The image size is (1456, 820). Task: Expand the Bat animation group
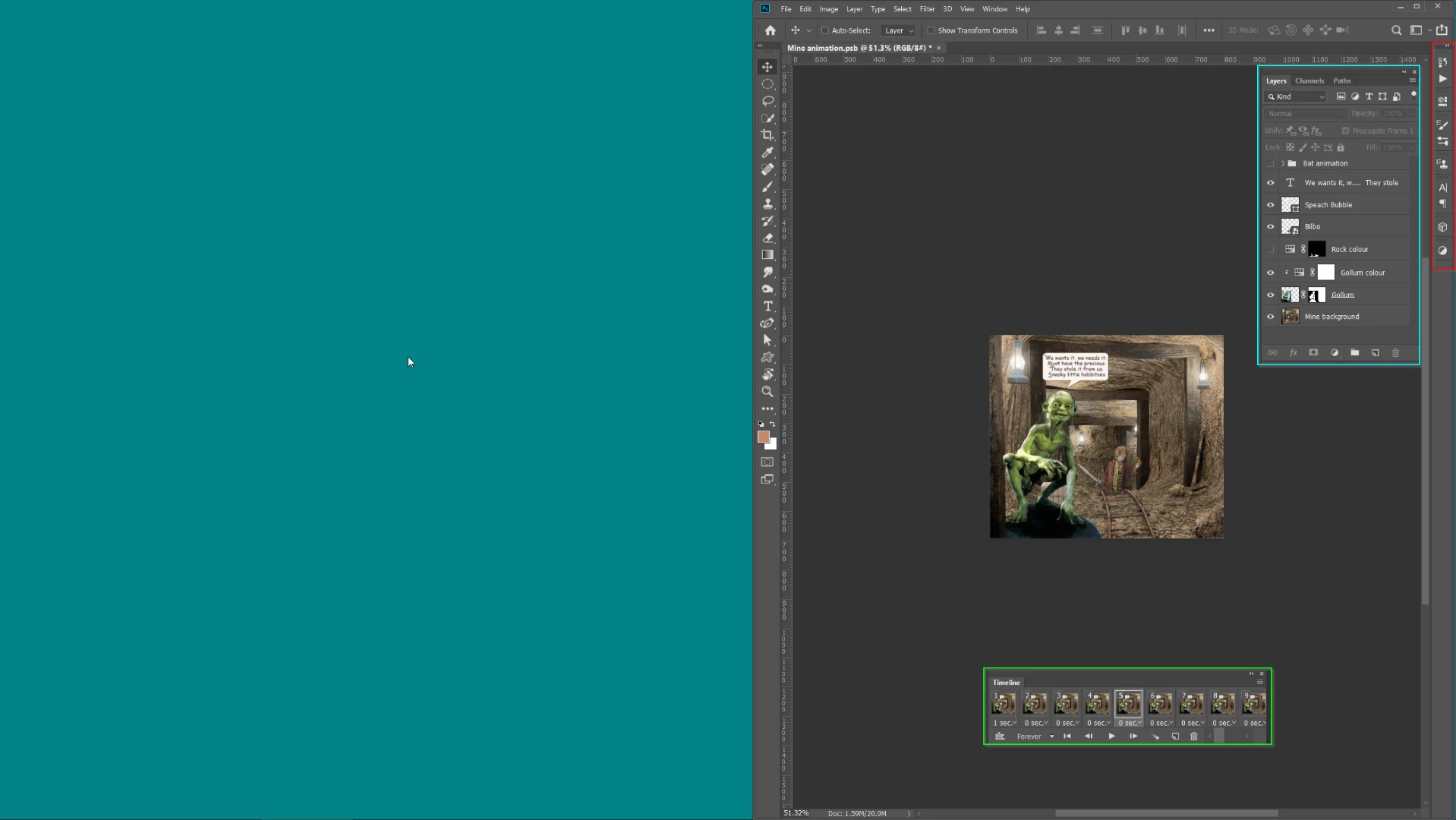[x=1283, y=164]
